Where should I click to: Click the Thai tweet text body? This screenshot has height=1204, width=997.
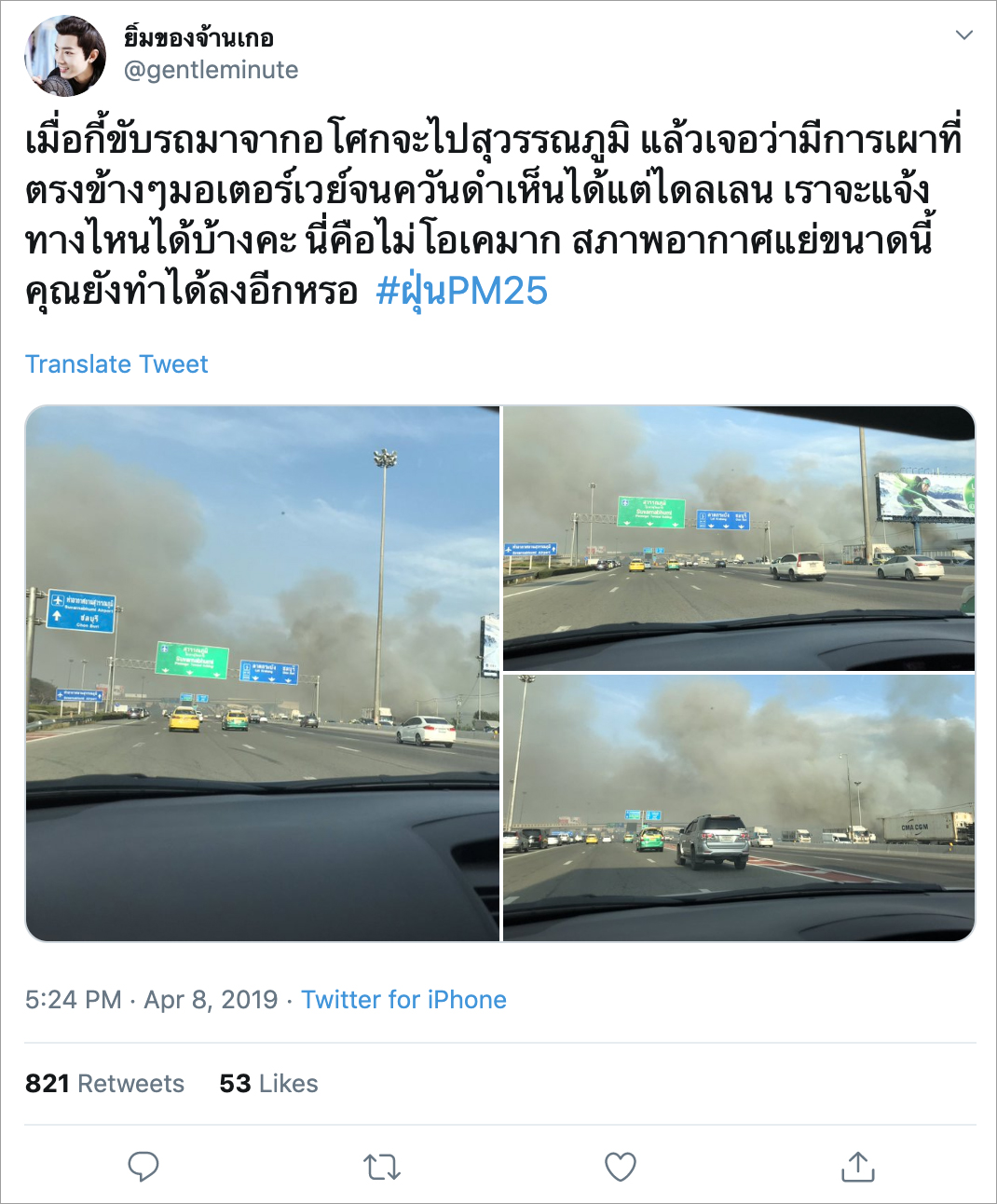point(494,215)
